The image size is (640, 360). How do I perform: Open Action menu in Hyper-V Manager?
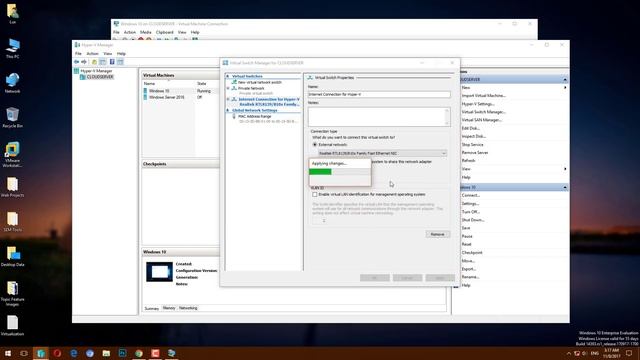tap(92, 53)
